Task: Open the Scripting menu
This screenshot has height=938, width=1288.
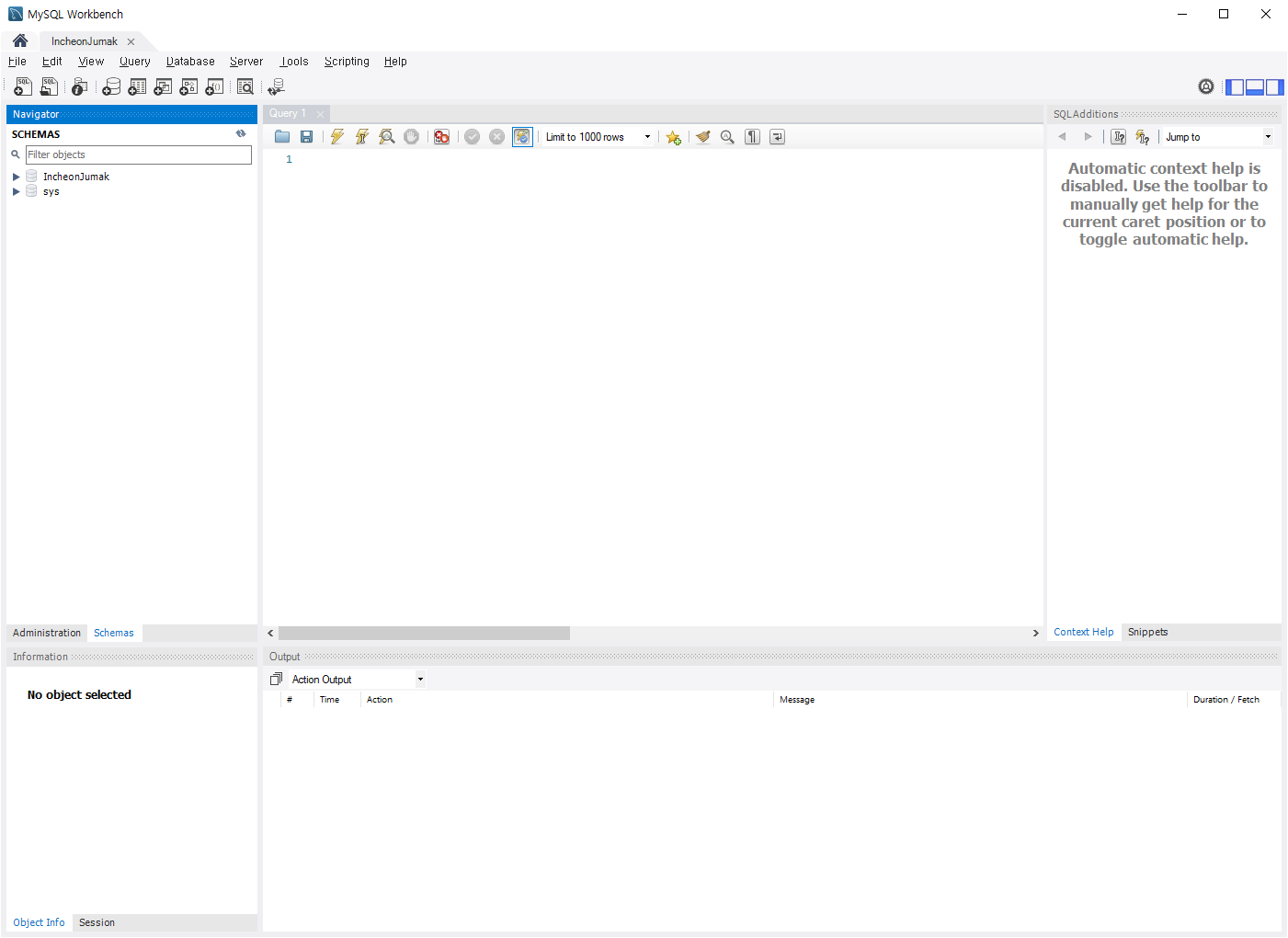Action: [x=347, y=62]
